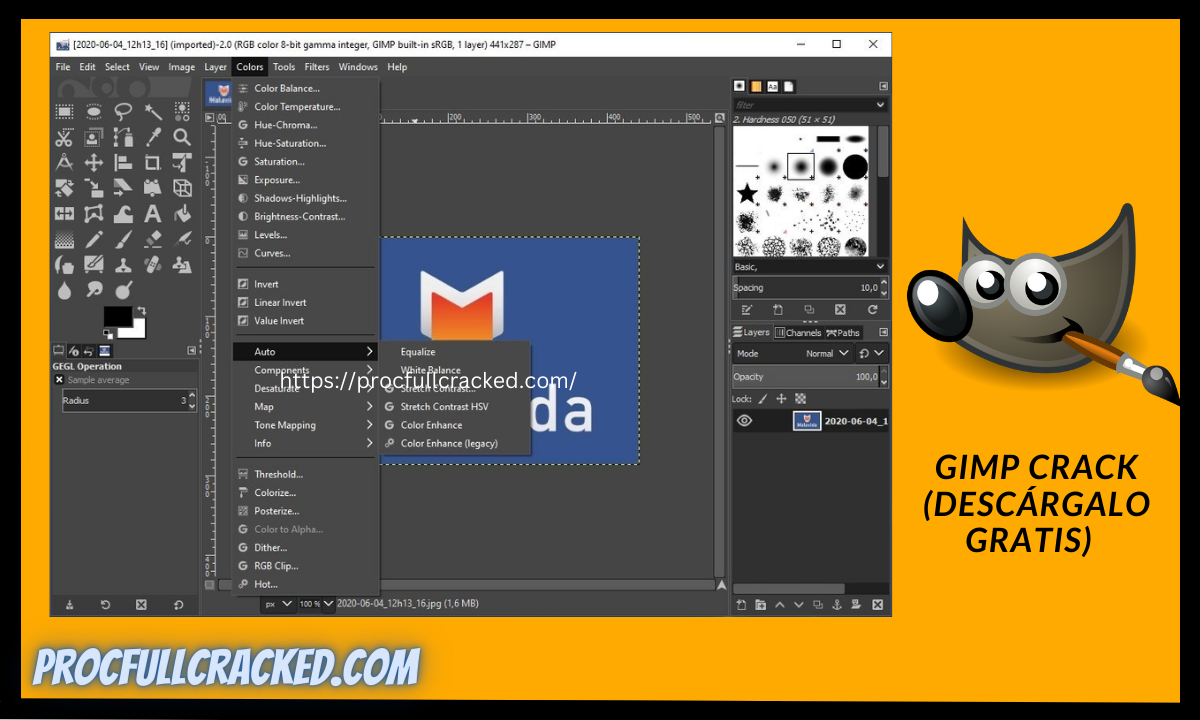
Task: Select the Measure compass tool
Action: (64, 162)
